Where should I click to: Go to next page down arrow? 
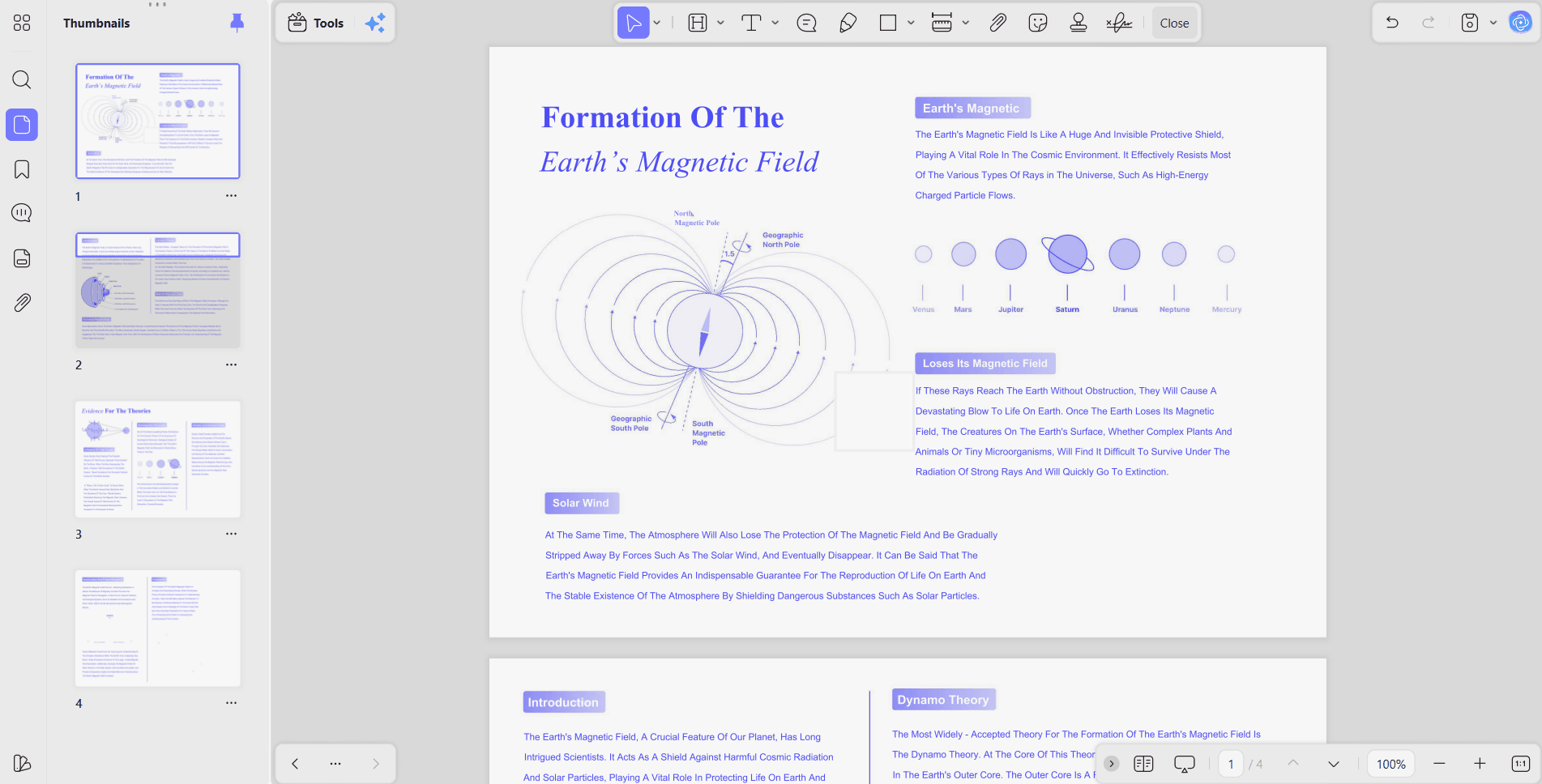pos(1334,764)
